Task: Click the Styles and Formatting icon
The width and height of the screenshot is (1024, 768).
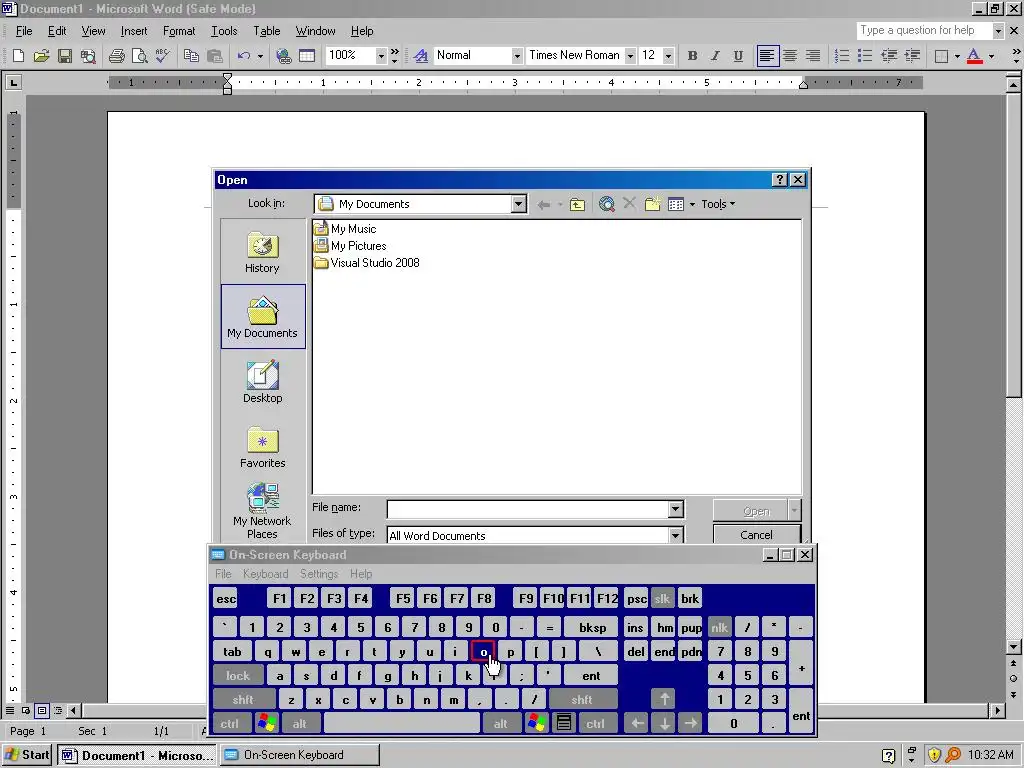Action: (x=421, y=56)
